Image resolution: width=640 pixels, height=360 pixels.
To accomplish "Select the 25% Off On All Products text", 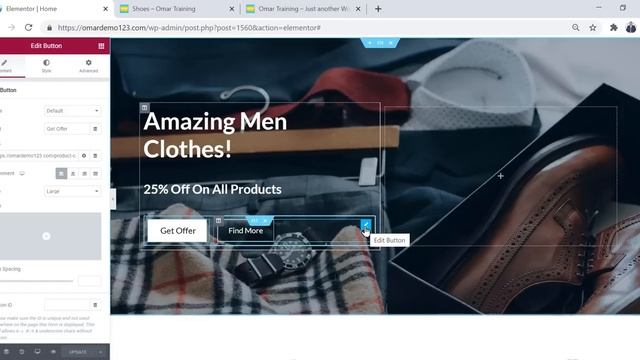I will (x=212, y=189).
